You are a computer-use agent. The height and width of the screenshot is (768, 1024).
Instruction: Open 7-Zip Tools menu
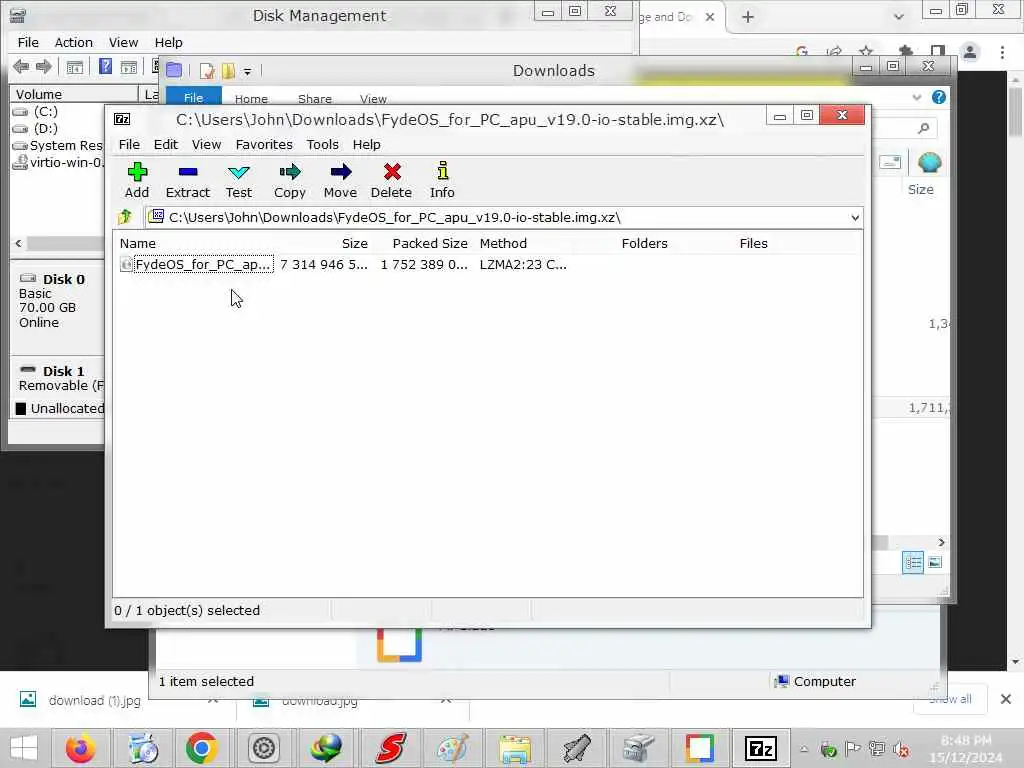tap(323, 144)
